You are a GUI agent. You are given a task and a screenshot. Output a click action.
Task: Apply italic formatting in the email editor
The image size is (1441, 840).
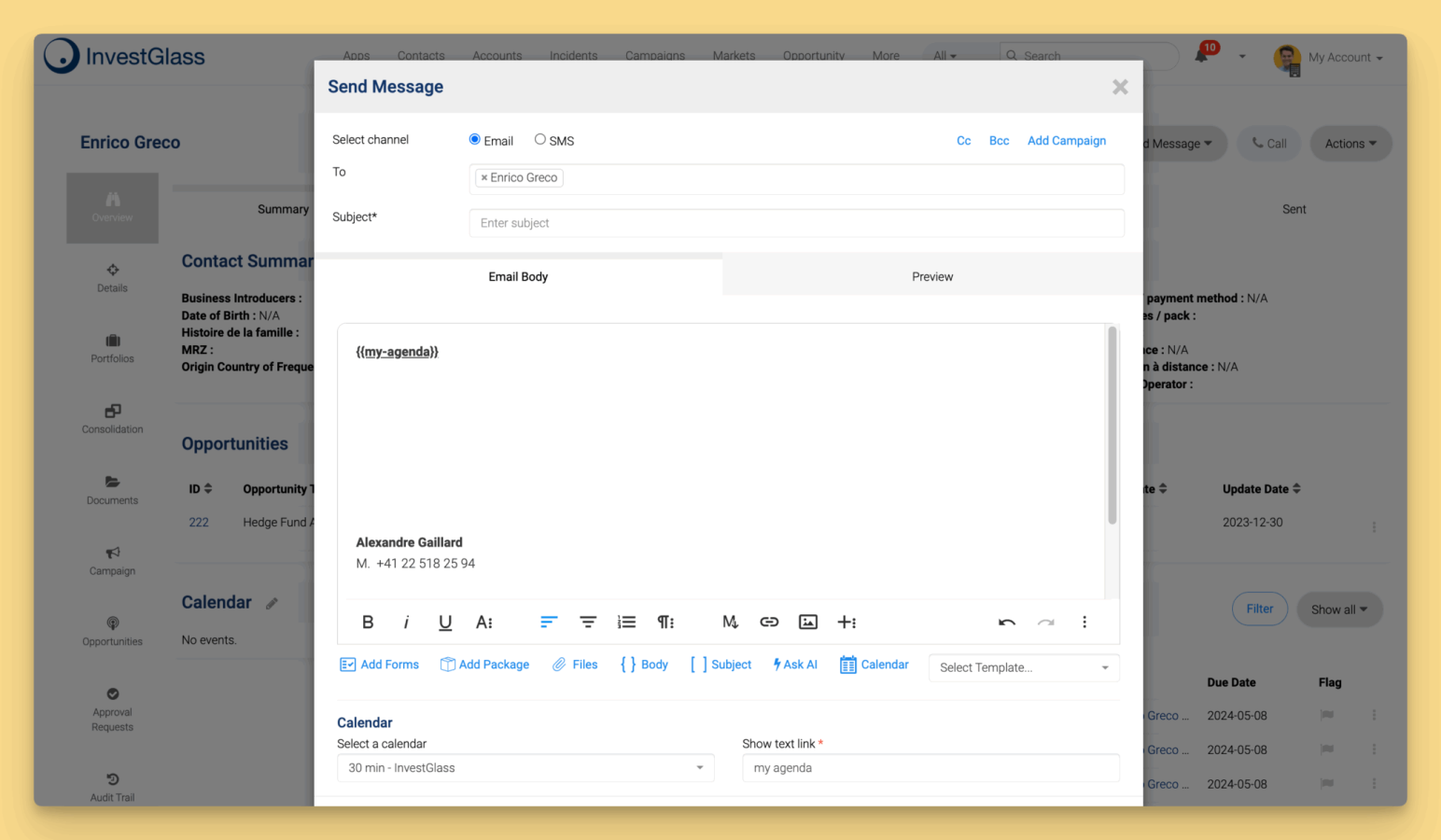406,623
